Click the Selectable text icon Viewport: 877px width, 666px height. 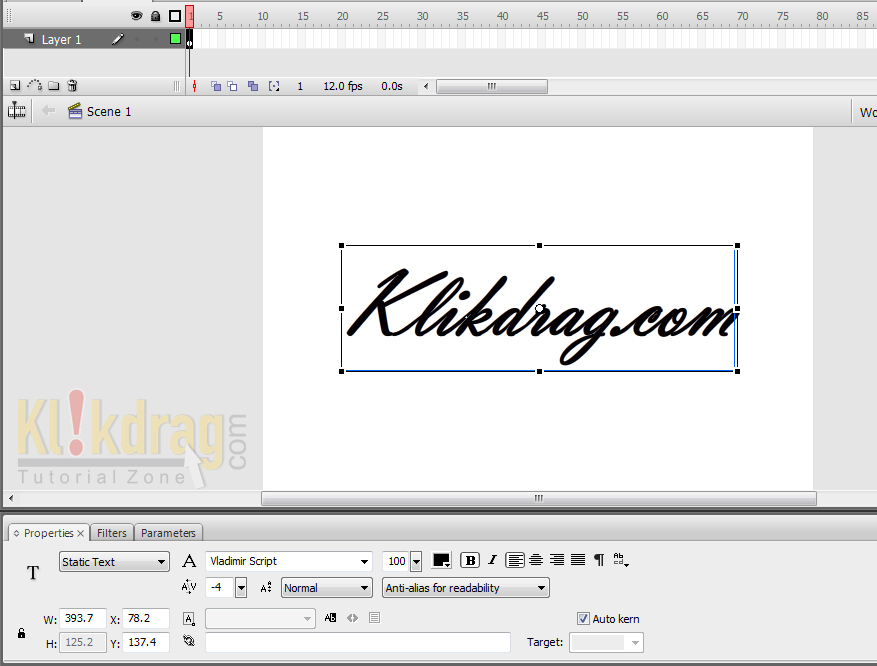pyautogui.click(x=331, y=618)
